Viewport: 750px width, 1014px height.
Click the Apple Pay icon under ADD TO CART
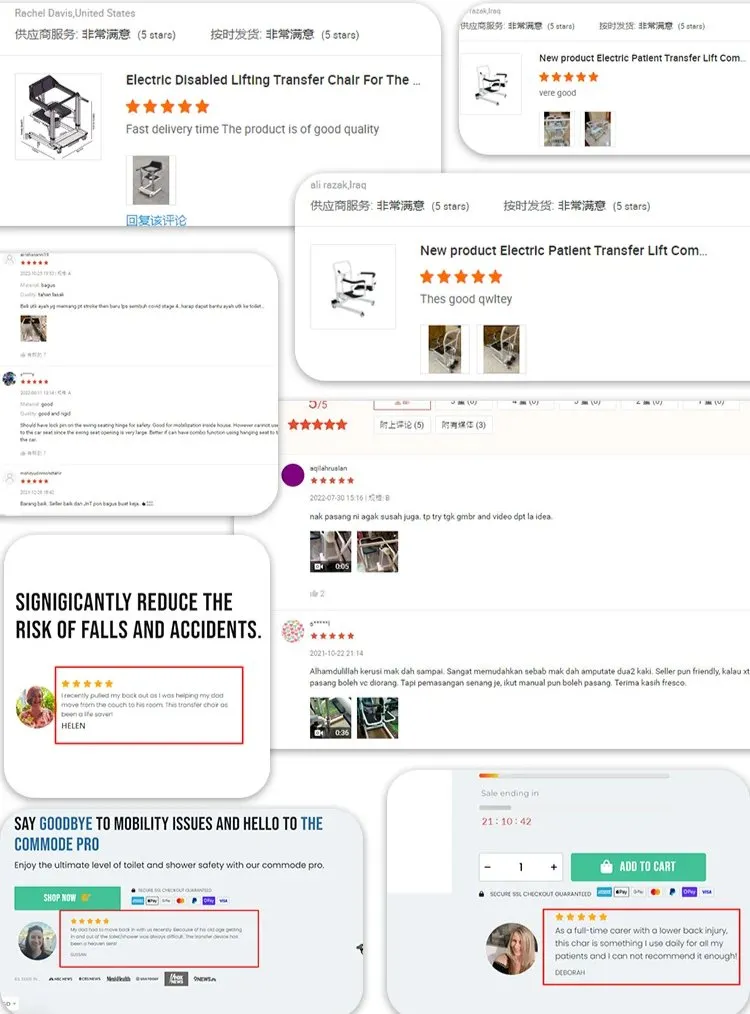[x=621, y=892]
